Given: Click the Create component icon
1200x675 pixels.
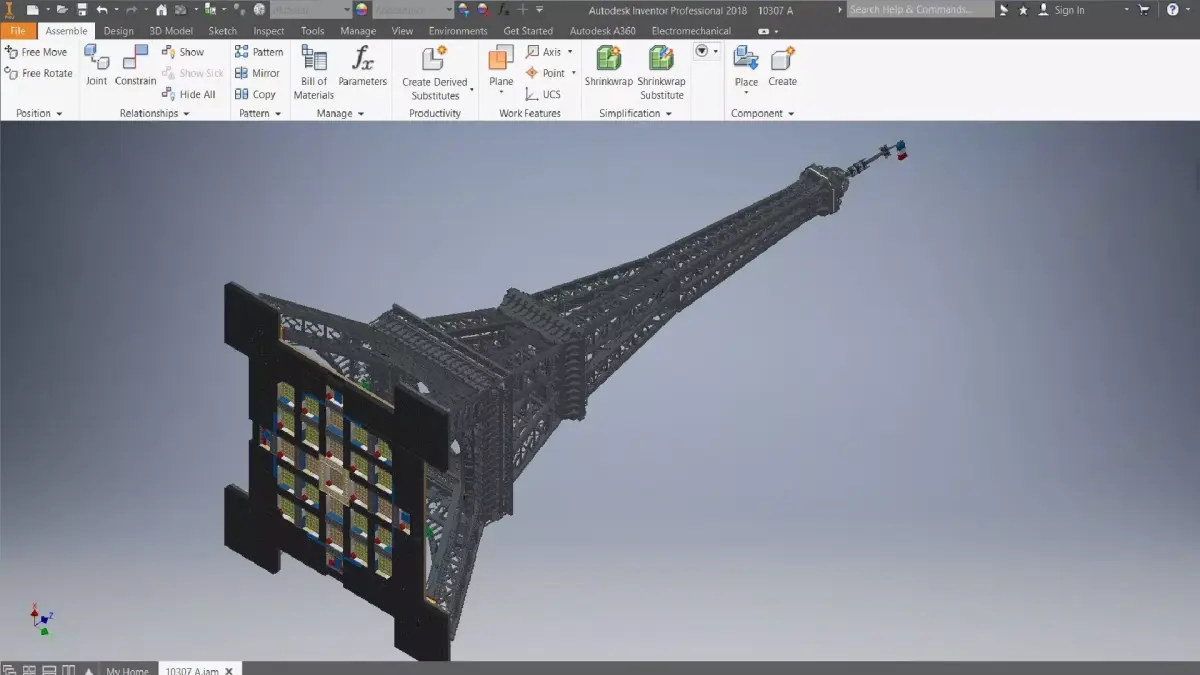Looking at the screenshot, I should click(x=783, y=58).
